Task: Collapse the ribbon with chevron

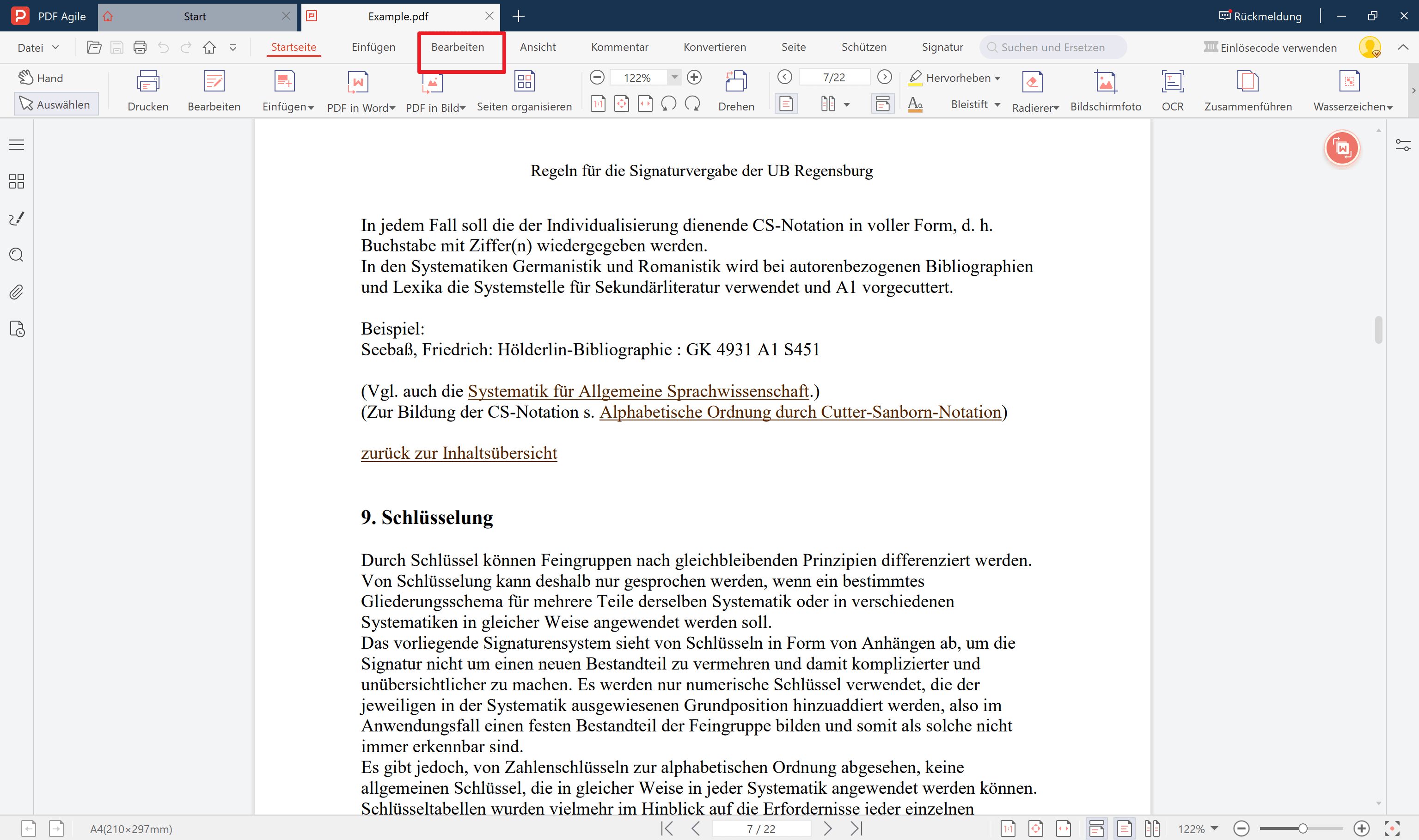Action: [1403, 48]
